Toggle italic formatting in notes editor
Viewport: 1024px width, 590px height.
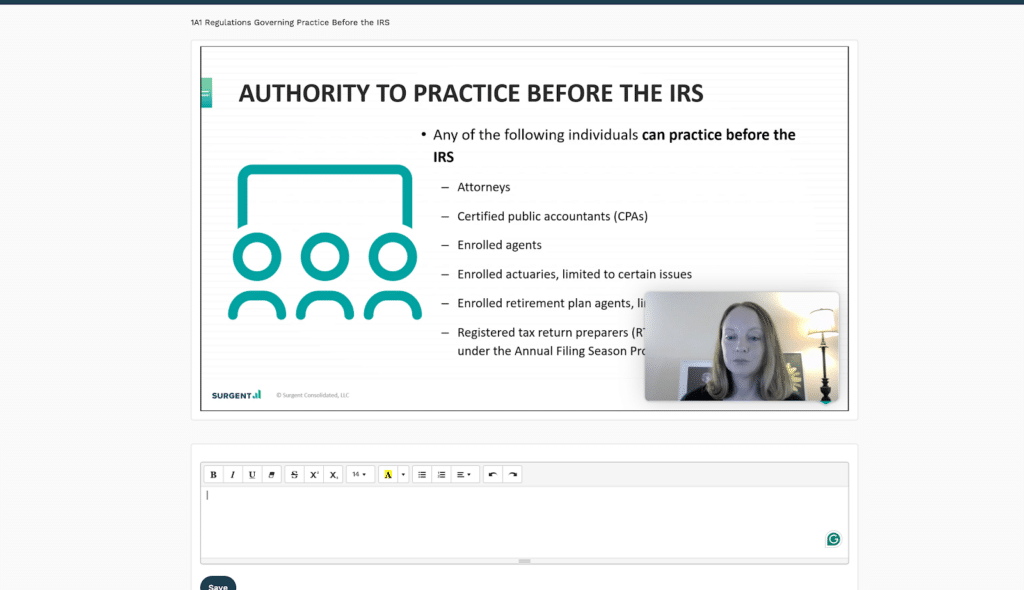pyautogui.click(x=233, y=475)
